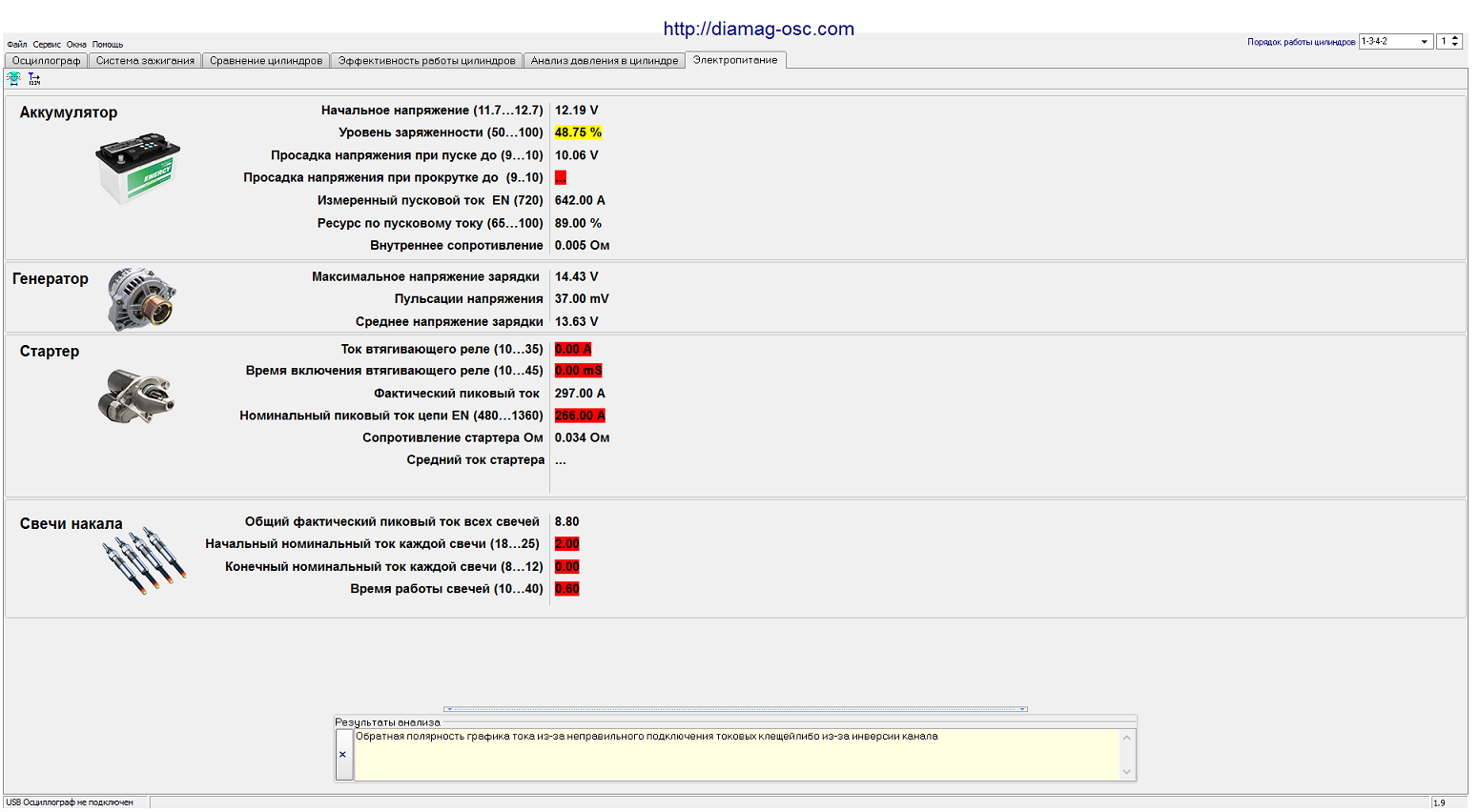Click the cylinder numbering 1234 toolbar icon

pyautogui.click(x=34, y=79)
